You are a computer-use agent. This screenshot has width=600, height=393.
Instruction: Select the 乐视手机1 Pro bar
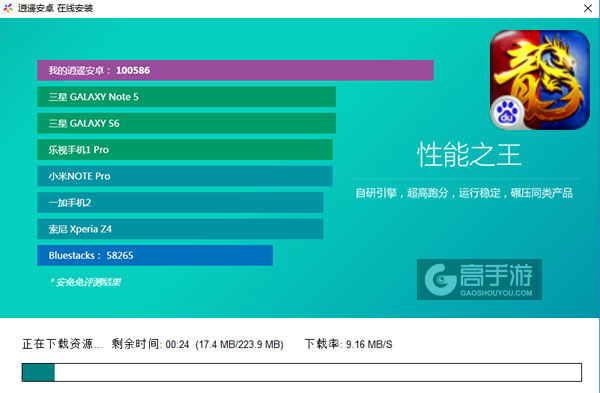[185, 150]
